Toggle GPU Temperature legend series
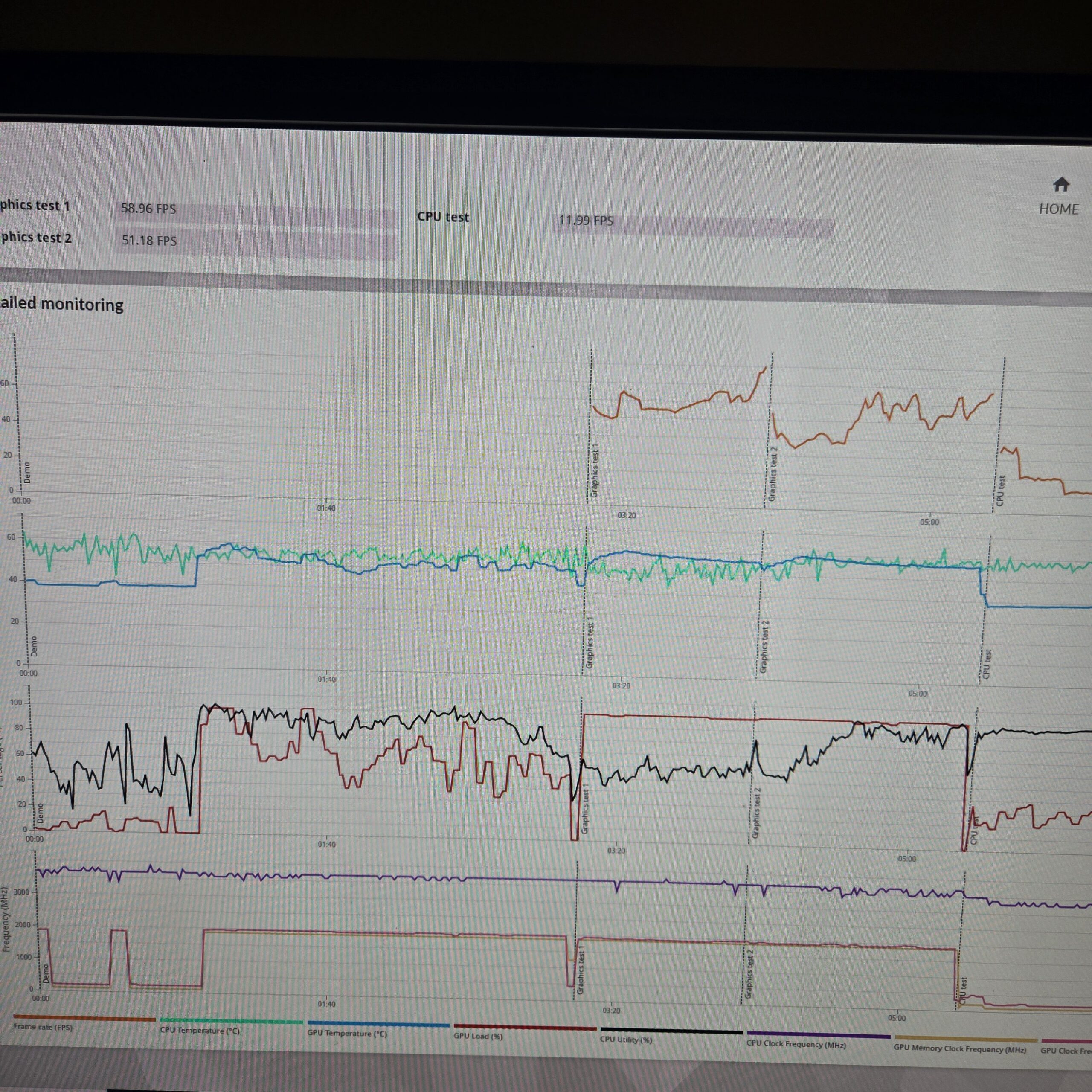Screen dimensions: 1092x1092 tap(347, 1033)
